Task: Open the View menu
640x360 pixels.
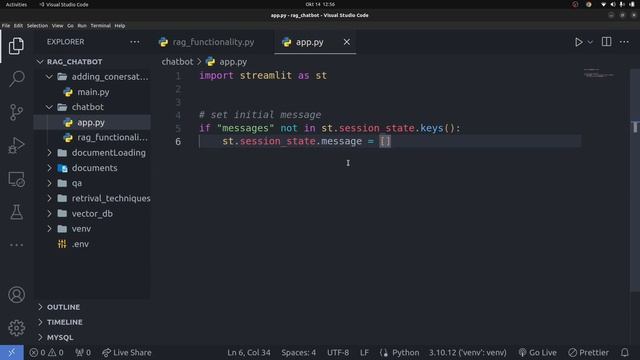Action: (58, 25)
